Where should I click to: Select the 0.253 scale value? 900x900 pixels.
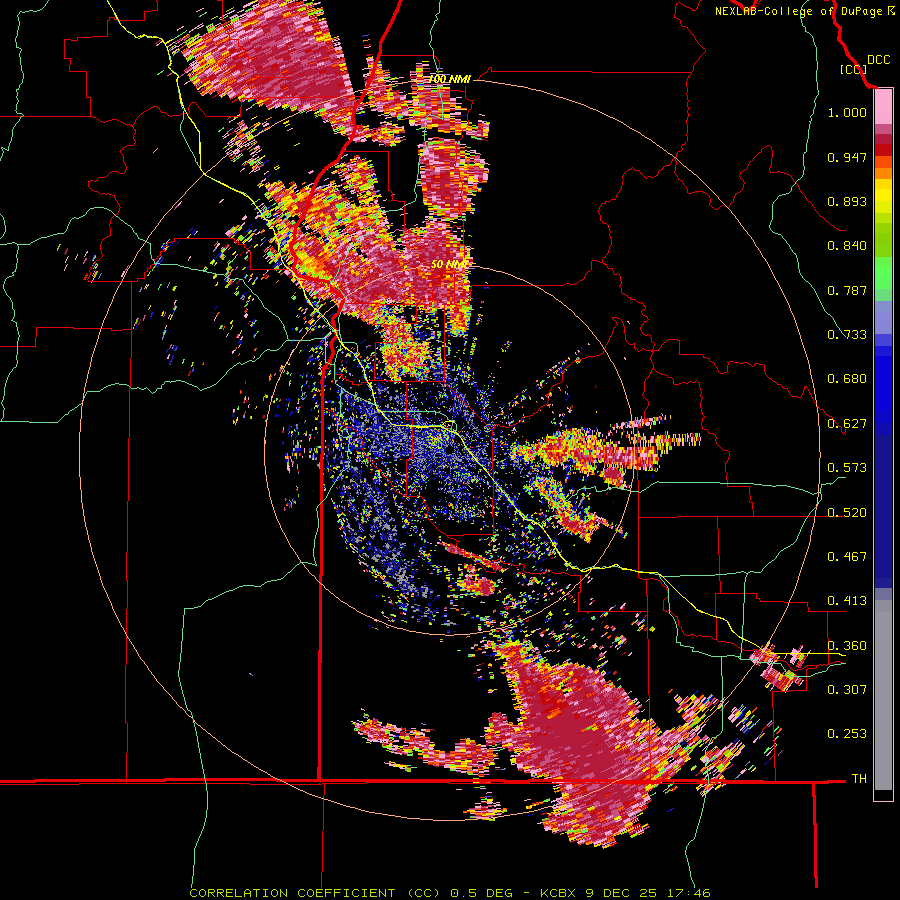click(847, 734)
